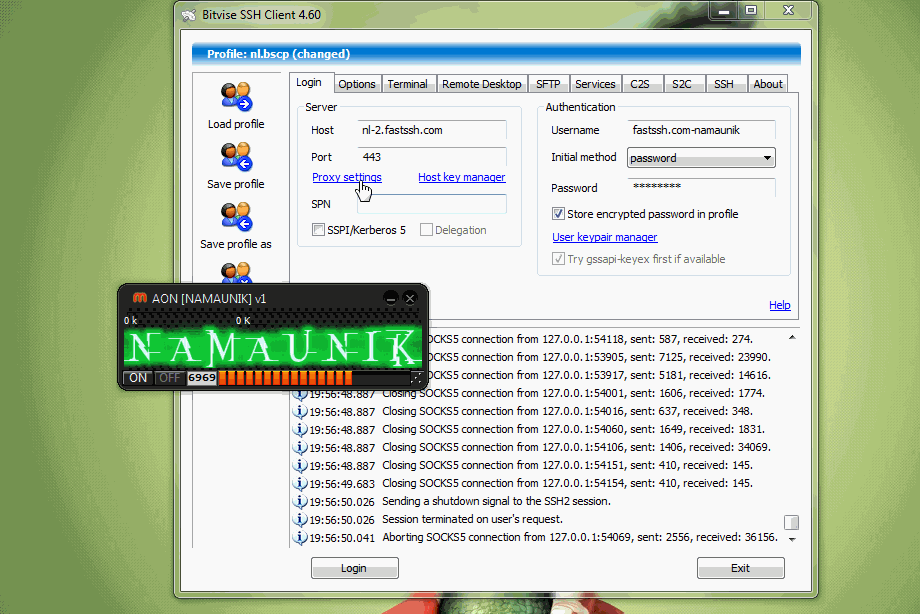Click the partially hidden profile icon below Save profile as

pos(236,273)
